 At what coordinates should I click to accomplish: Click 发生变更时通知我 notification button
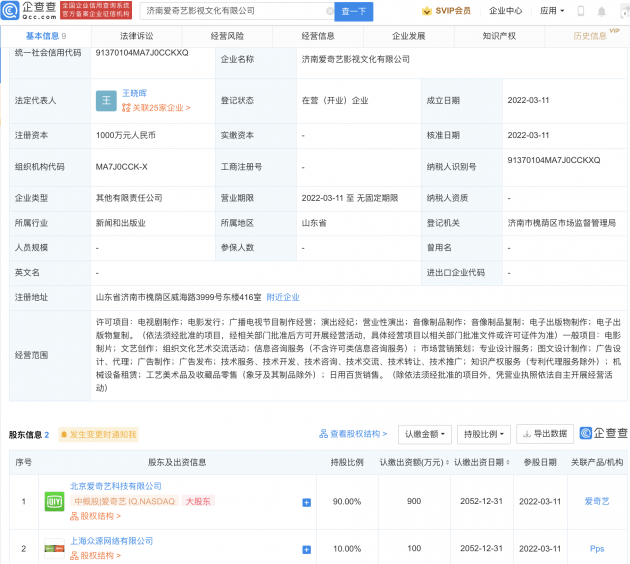[x=98, y=435]
